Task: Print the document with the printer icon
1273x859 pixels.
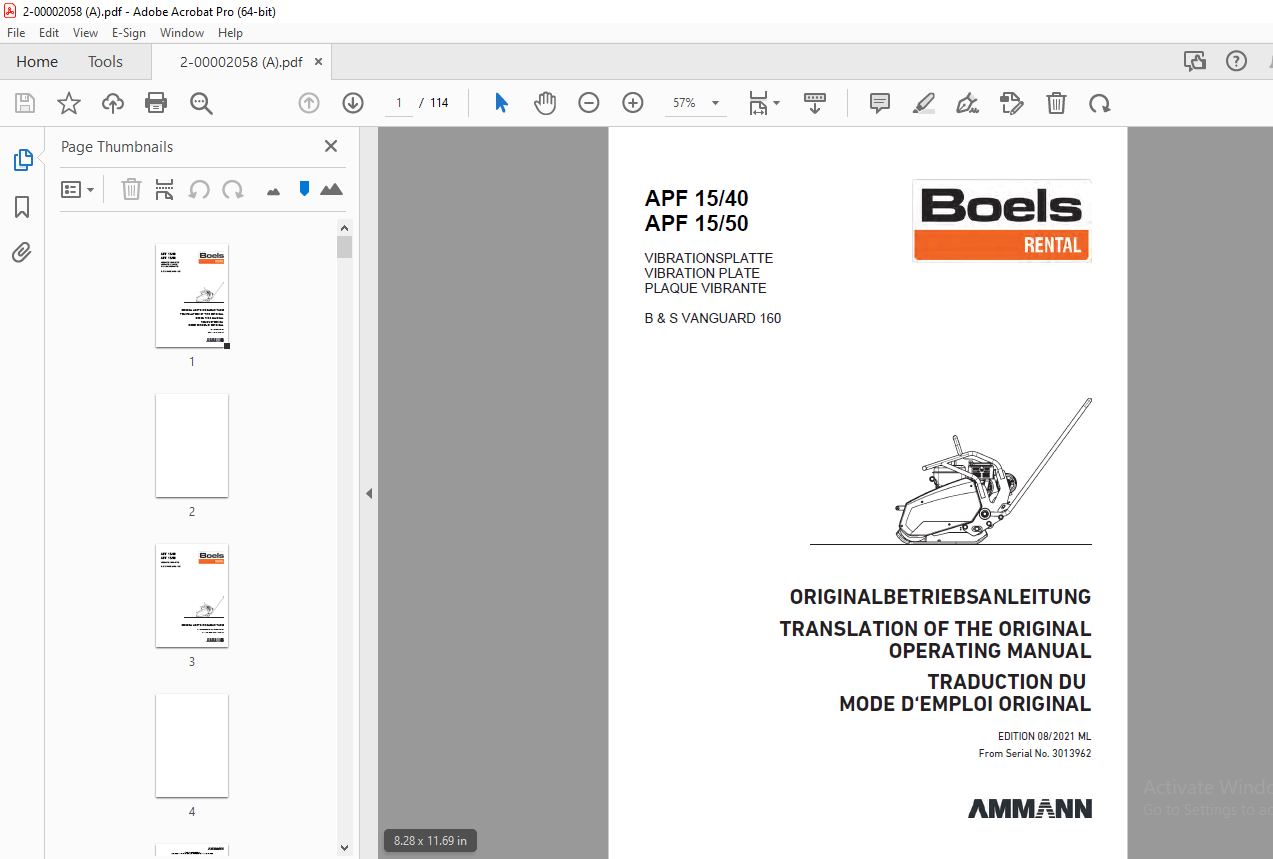Action: click(x=156, y=103)
